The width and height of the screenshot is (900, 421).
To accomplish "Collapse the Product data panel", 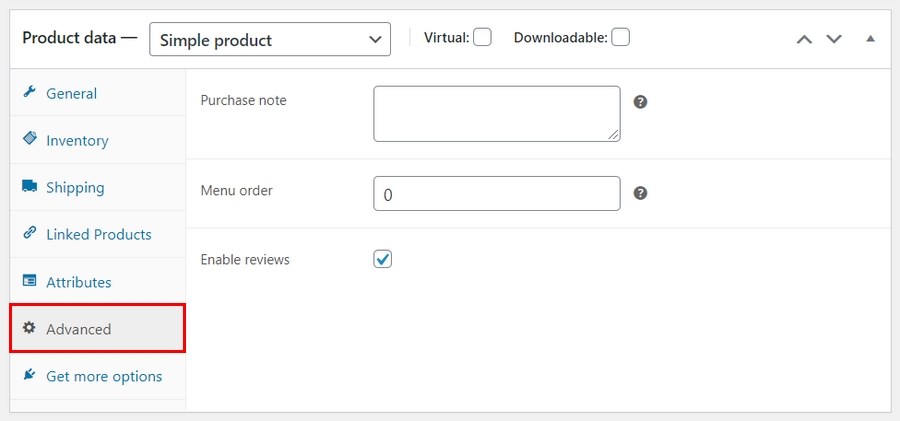I will pyautogui.click(x=871, y=39).
